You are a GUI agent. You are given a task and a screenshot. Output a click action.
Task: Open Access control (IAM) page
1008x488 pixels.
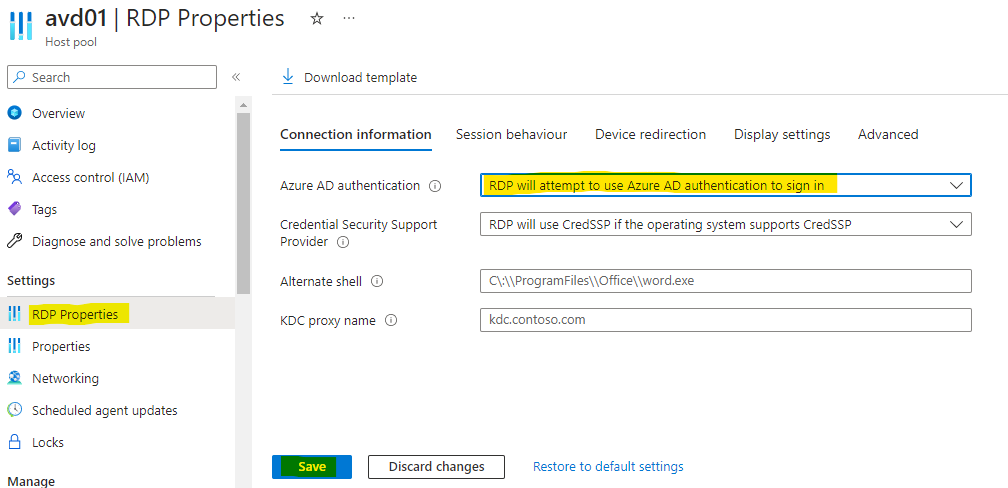pyautogui.click(x=91, y=177)
